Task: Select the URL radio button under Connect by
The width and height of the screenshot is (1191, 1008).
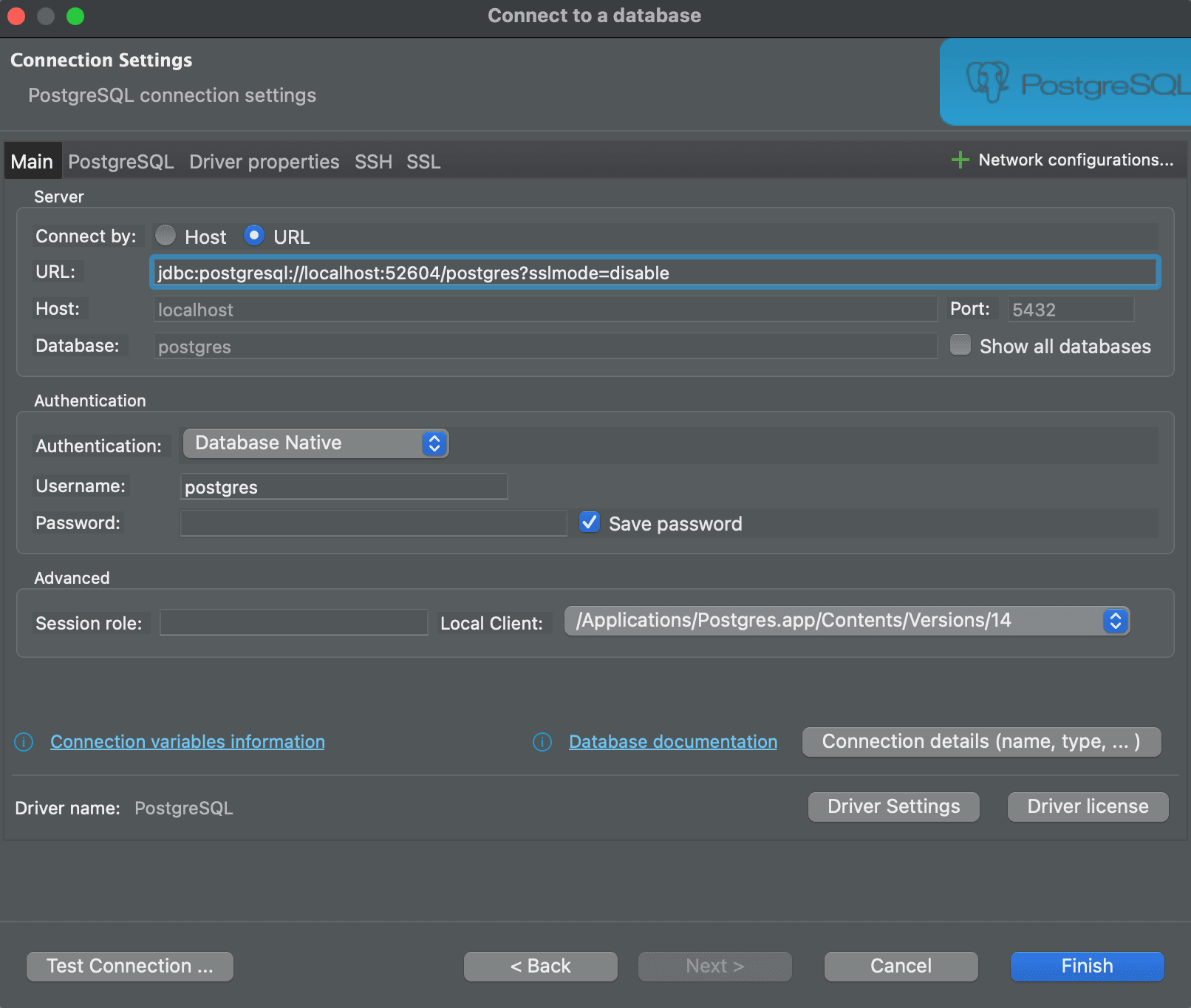Action: (253, 236)
